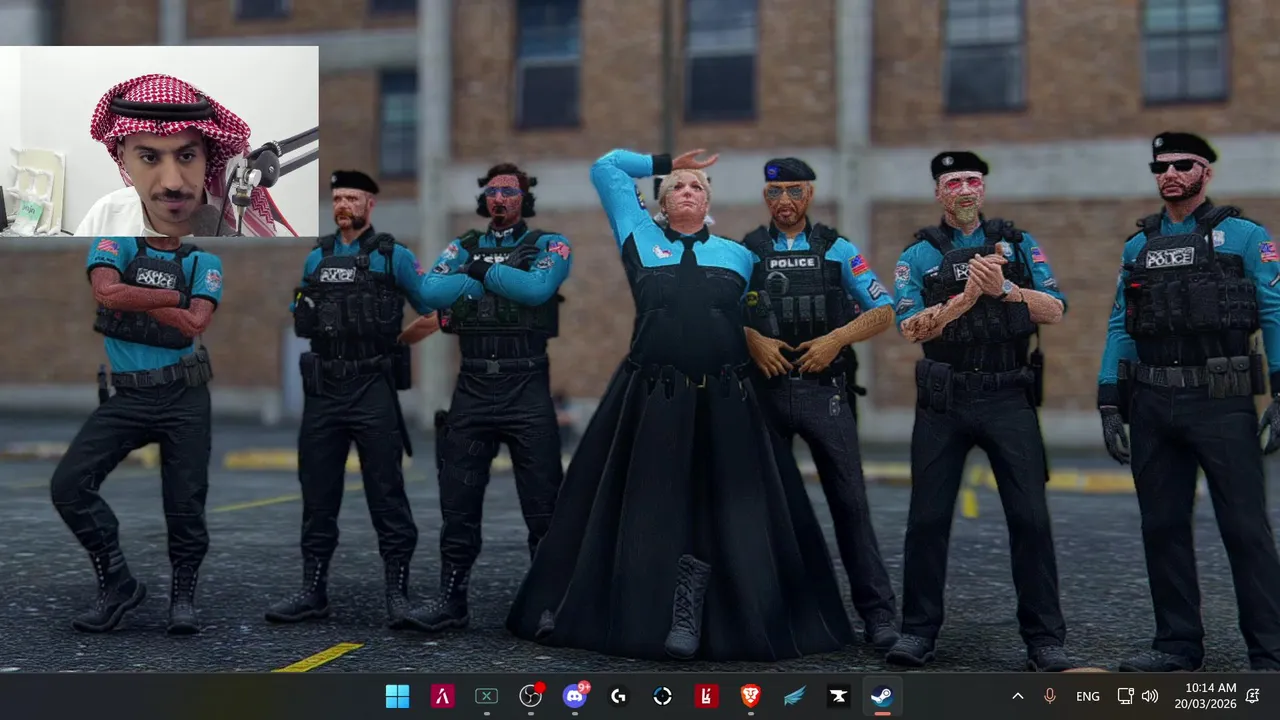The width and height of the screenshot is (1280, 720).
Task: Open the black anvil app icon in taskbar
Action: click(838, 696)
